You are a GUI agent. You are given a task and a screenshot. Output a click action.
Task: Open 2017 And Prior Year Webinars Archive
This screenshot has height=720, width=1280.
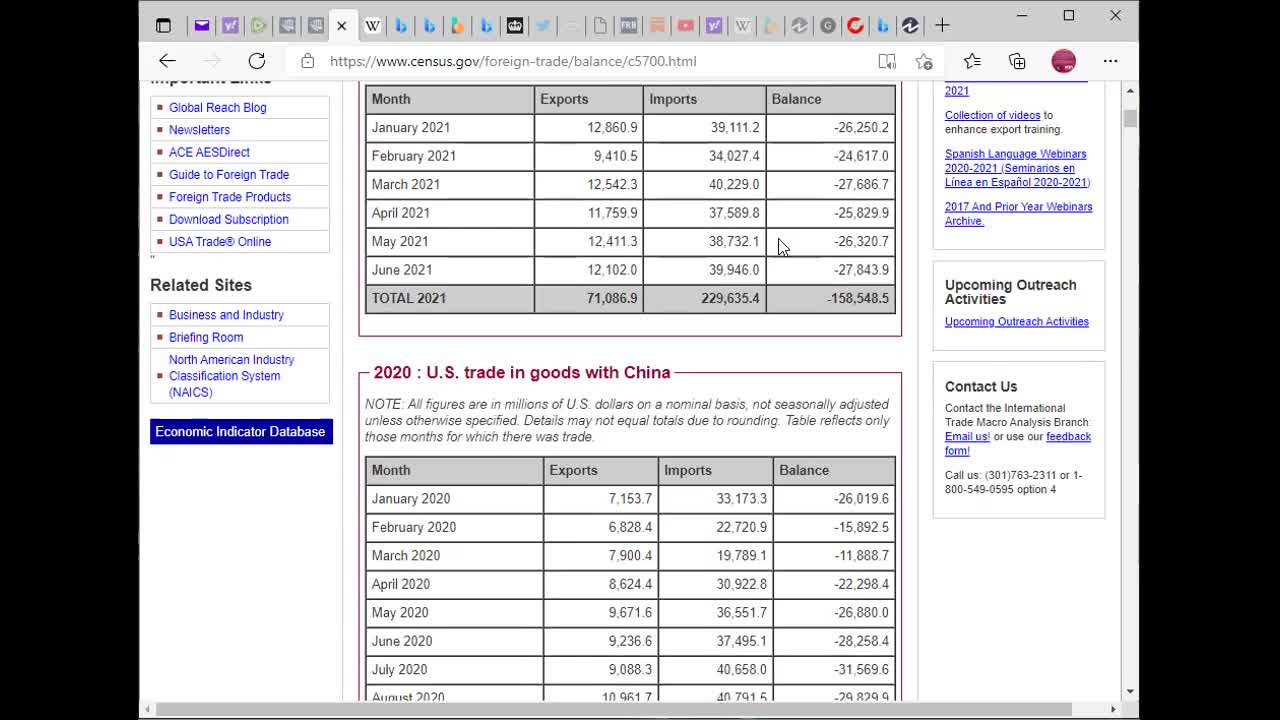pos(1018,214)
